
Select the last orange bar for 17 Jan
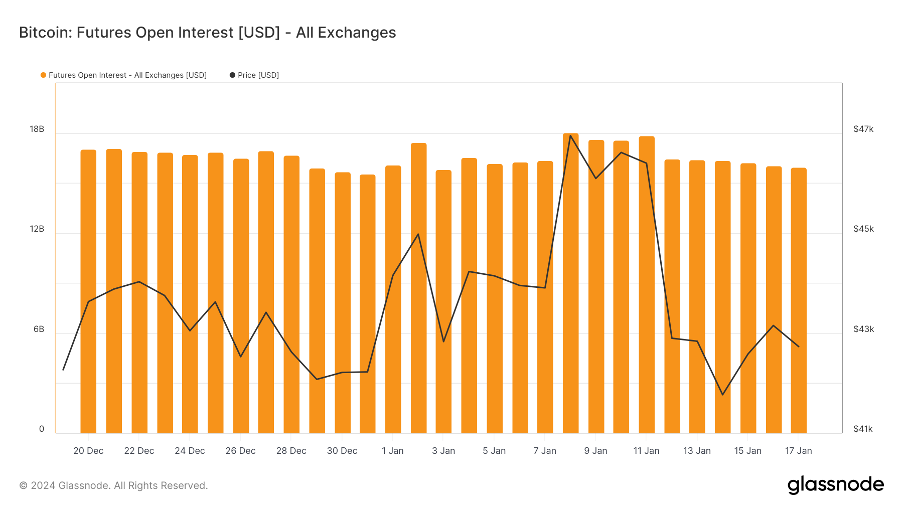click(x=798, y=300)
